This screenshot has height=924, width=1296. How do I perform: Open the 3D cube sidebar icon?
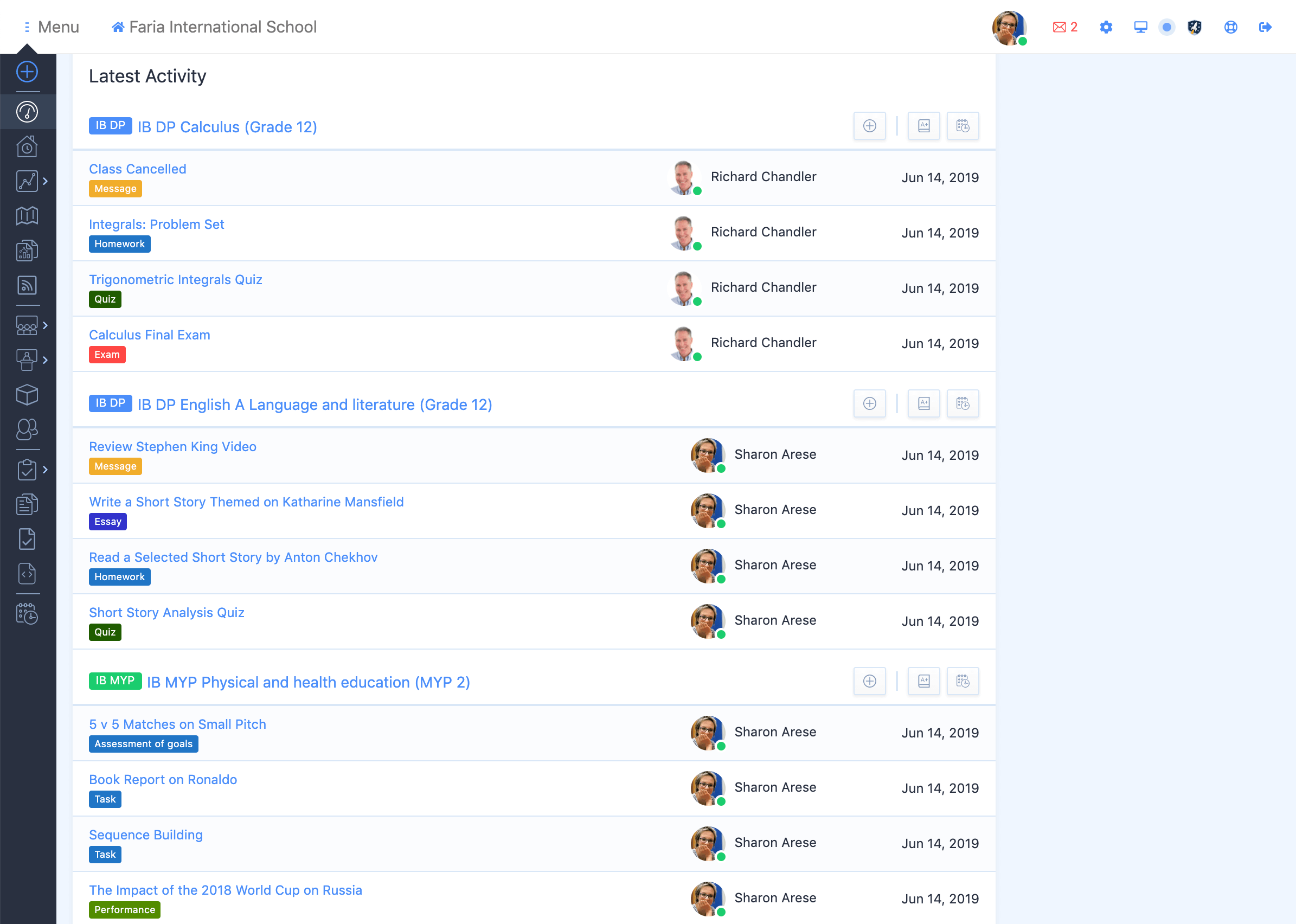click(27, 395)
